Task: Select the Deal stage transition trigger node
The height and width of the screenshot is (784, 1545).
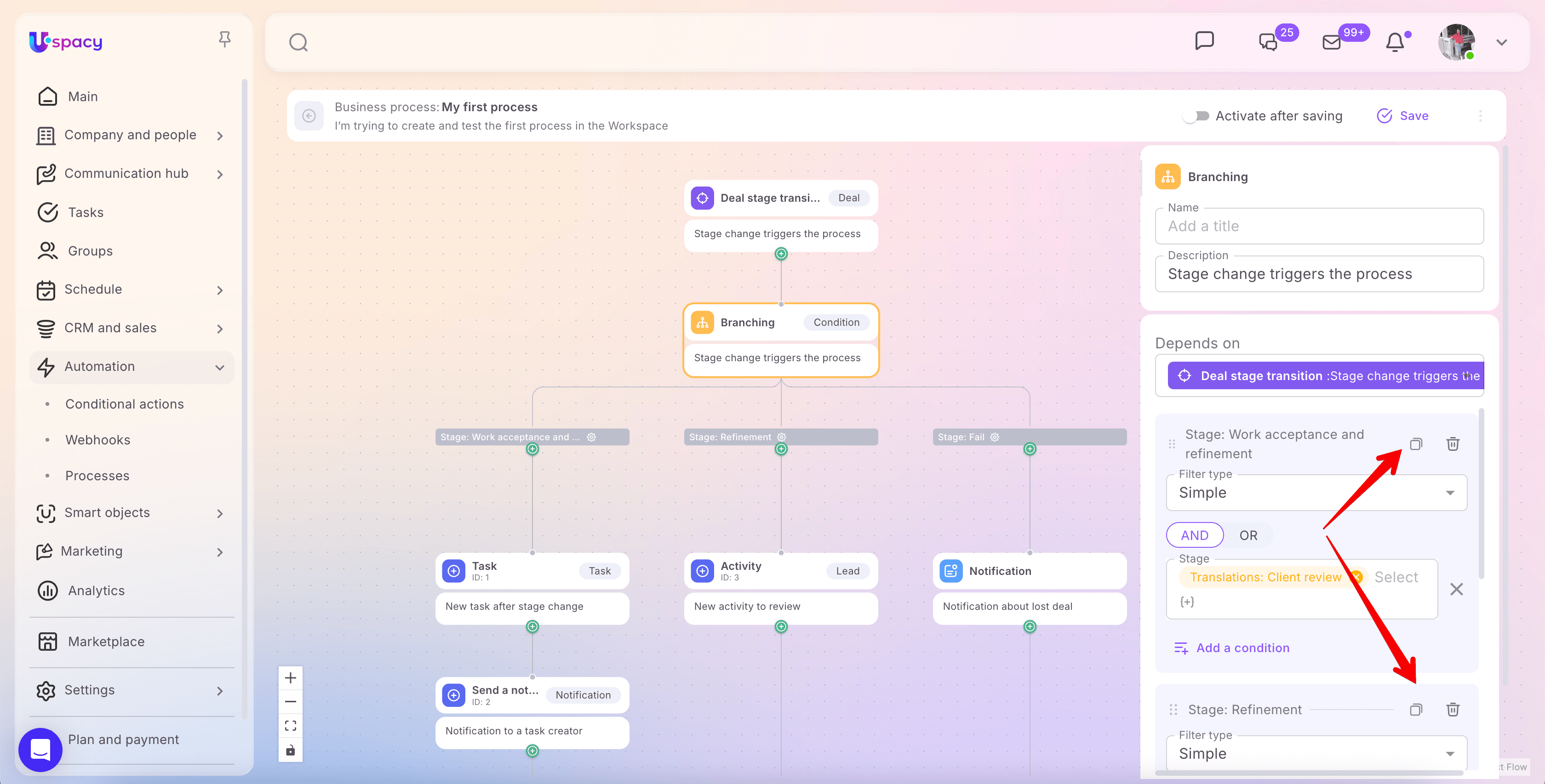Action: click(x=781, y=216)
